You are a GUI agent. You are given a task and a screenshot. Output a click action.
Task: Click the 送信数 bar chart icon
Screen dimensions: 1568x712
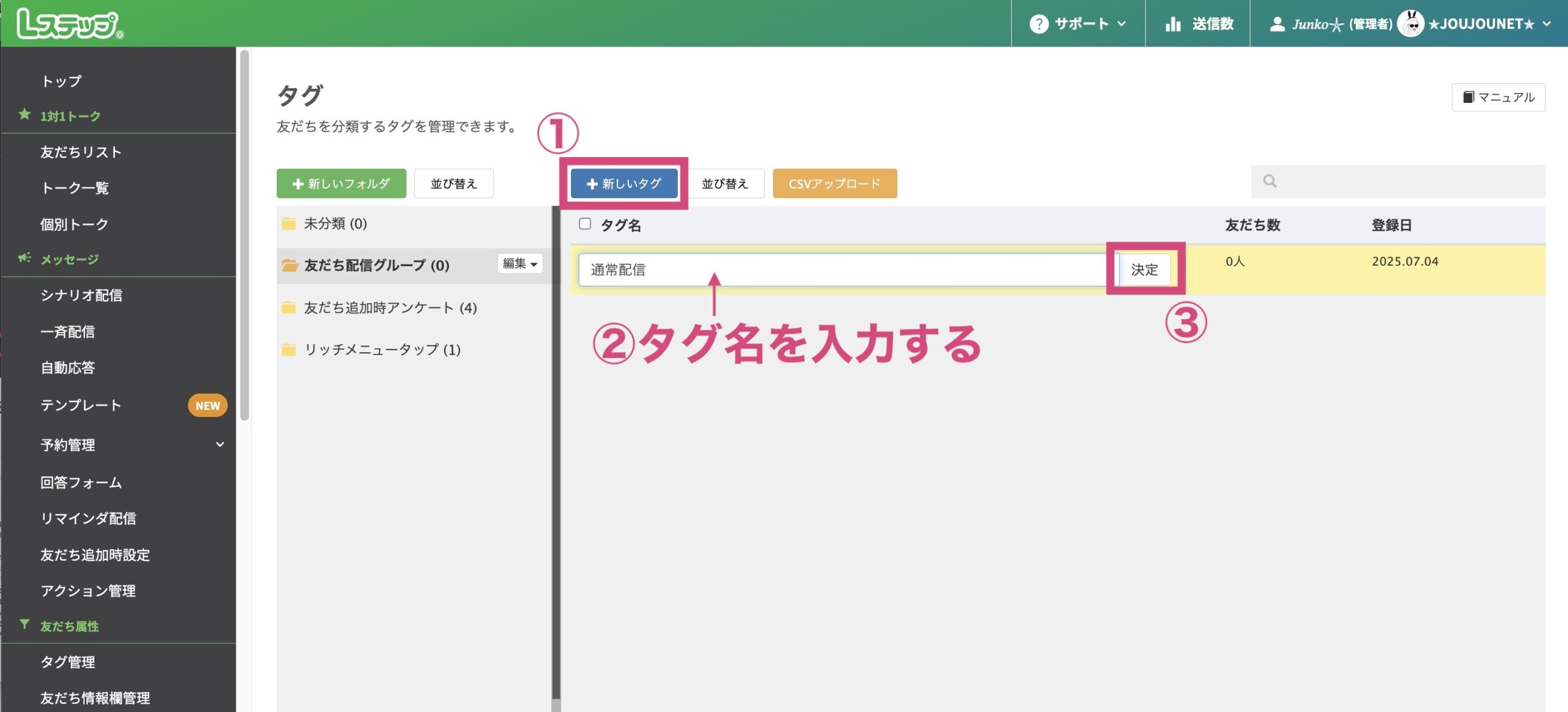click(x=1173, y=24)
